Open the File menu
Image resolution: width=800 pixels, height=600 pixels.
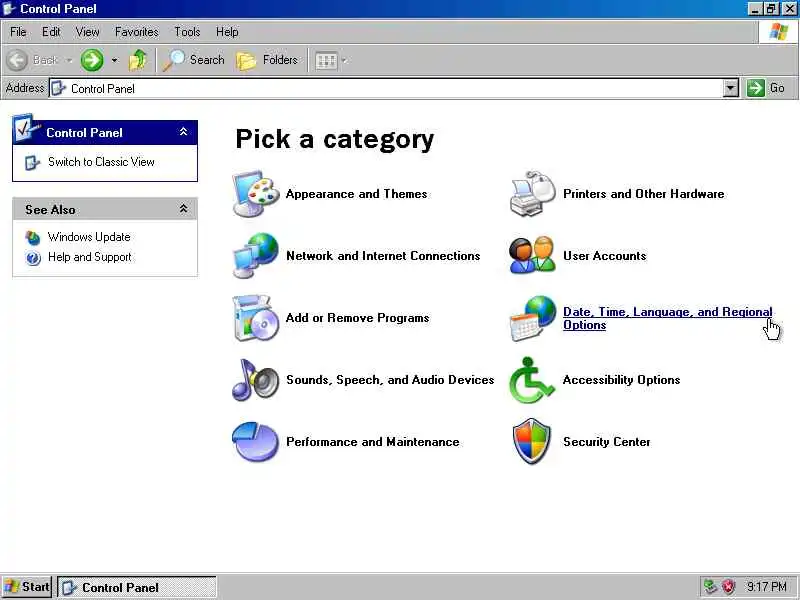18,32
